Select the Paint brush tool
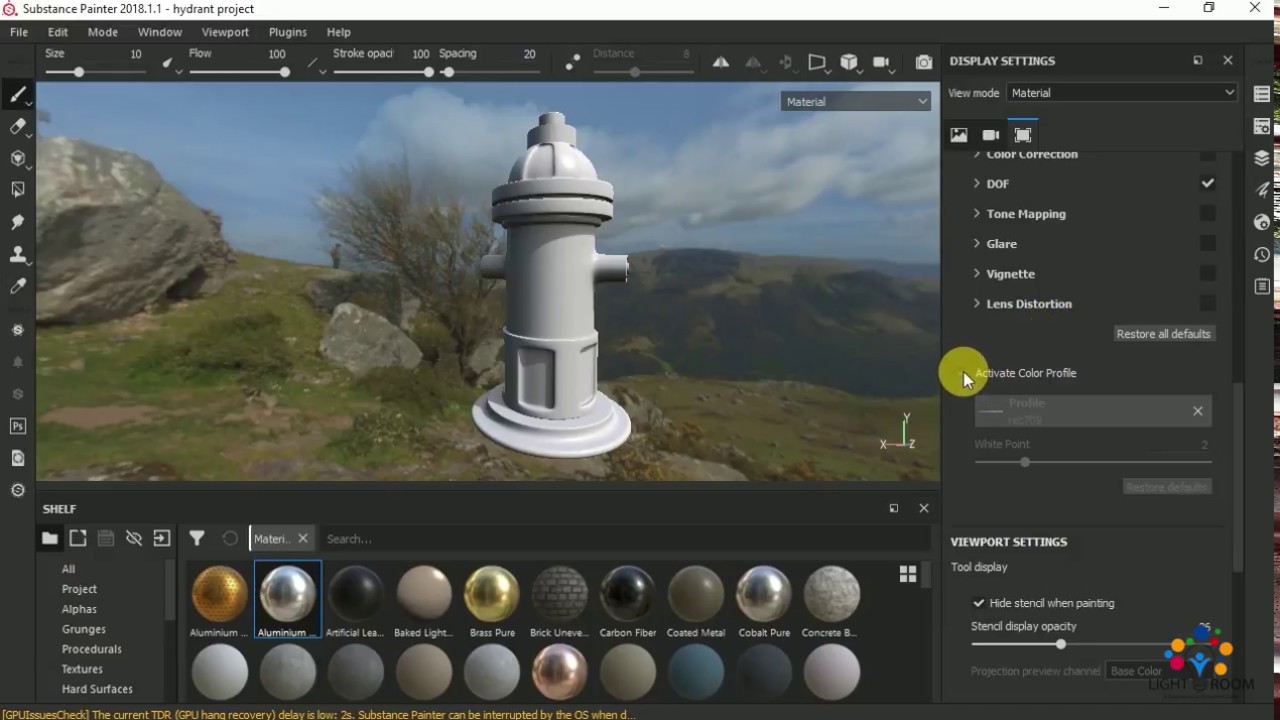 [x=17, y=95]
